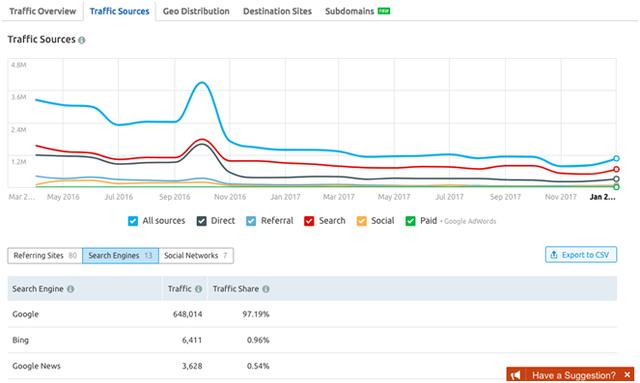
Task: Select the Social Networks button
Action: point(196,256)
